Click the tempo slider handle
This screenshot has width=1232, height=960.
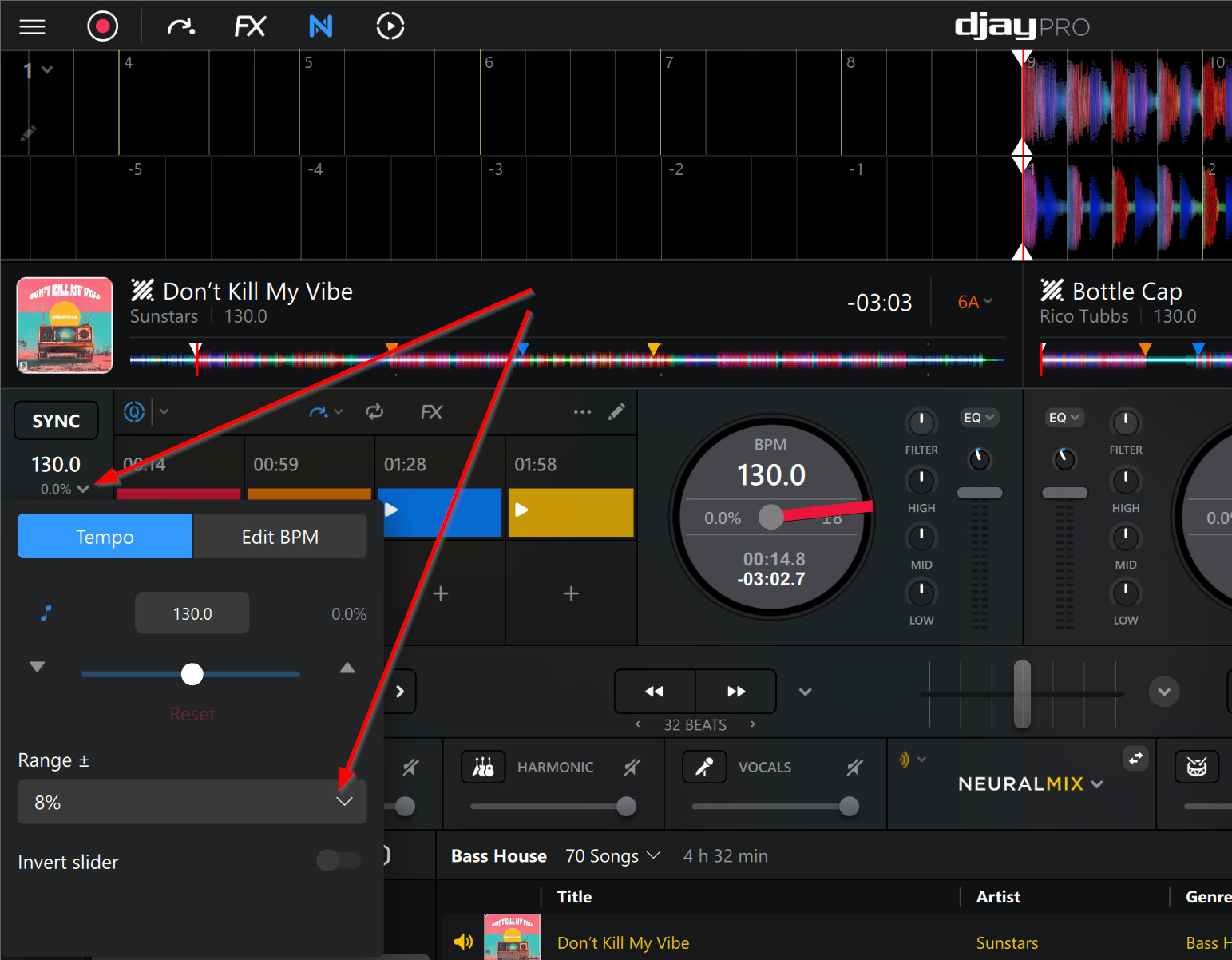[192, 674]
